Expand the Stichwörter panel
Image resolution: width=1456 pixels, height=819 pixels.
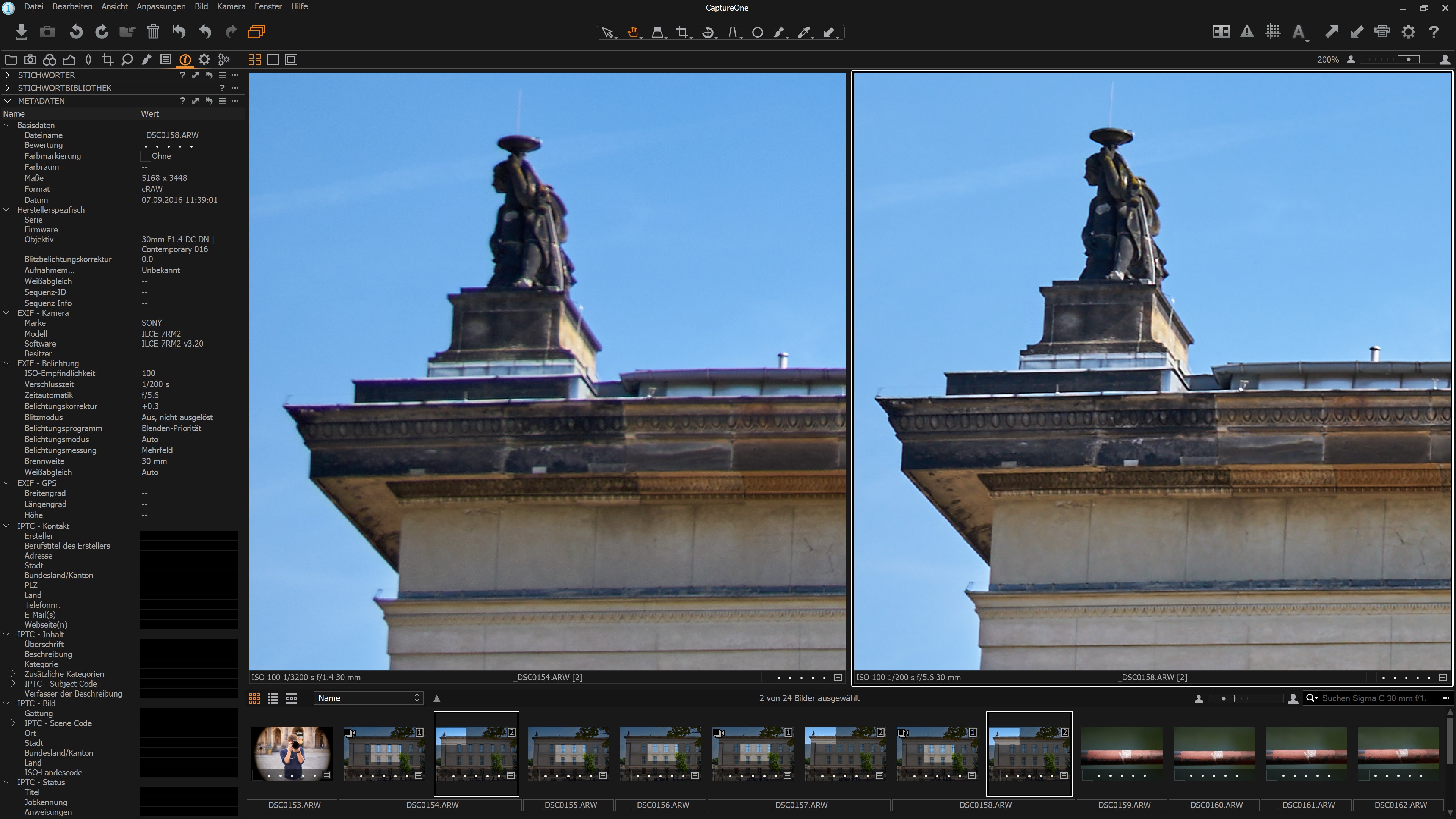[x=7, y=75]
